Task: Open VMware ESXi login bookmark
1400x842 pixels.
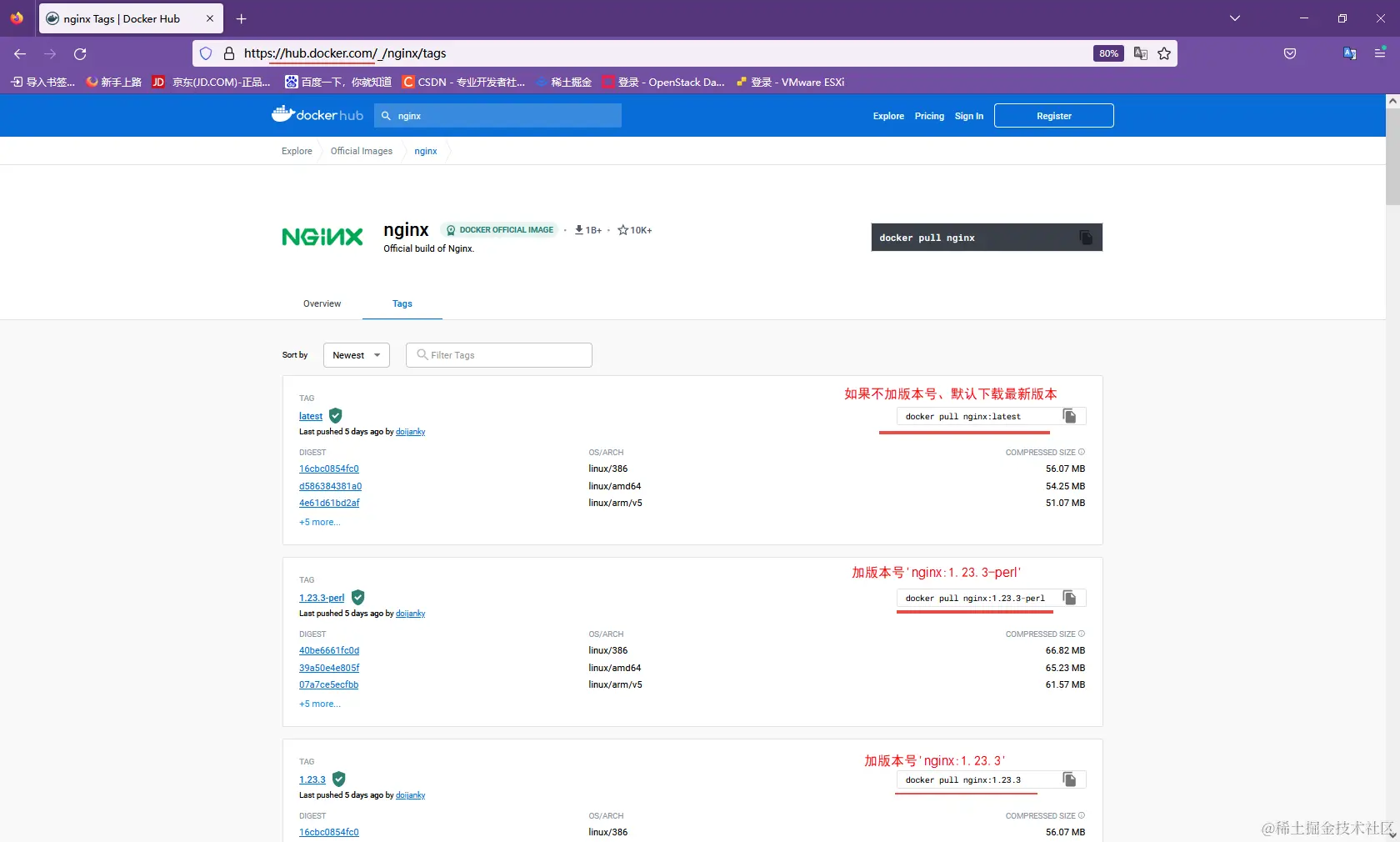Action: coord(790,82)
